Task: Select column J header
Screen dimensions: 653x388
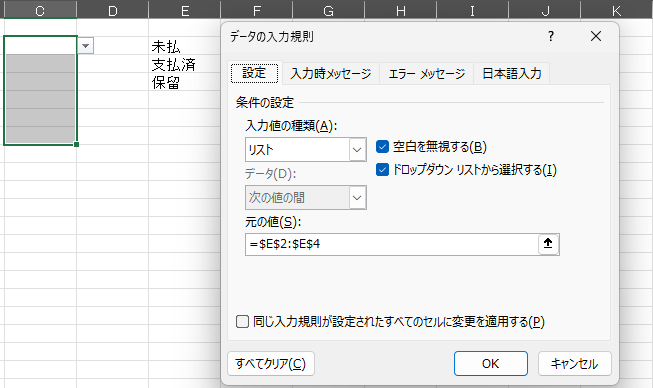Action: (545, 10)
